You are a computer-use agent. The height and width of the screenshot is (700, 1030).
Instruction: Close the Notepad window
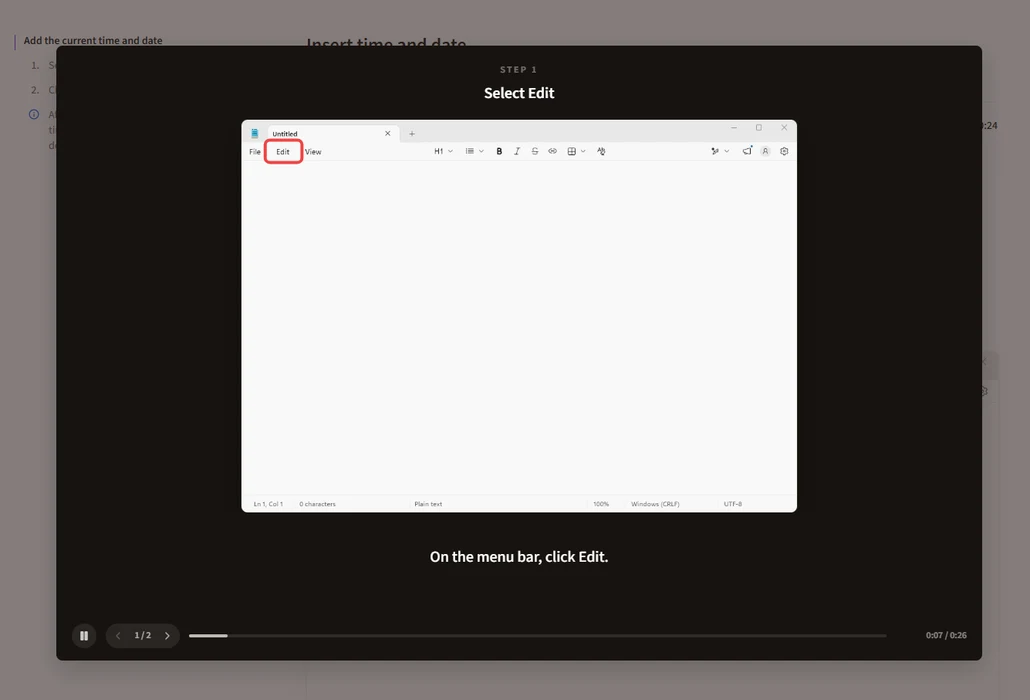coord(784,127)
